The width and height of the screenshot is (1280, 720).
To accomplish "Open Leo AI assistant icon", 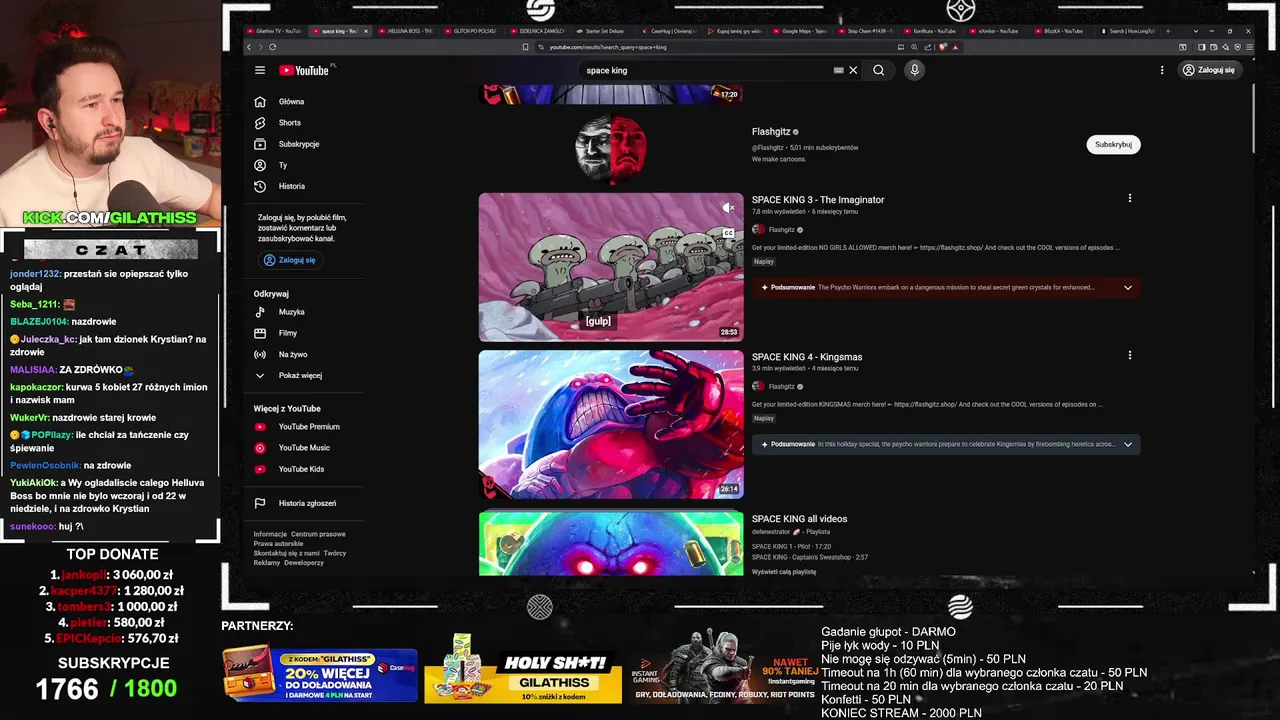I will [x=1225, y=47].
